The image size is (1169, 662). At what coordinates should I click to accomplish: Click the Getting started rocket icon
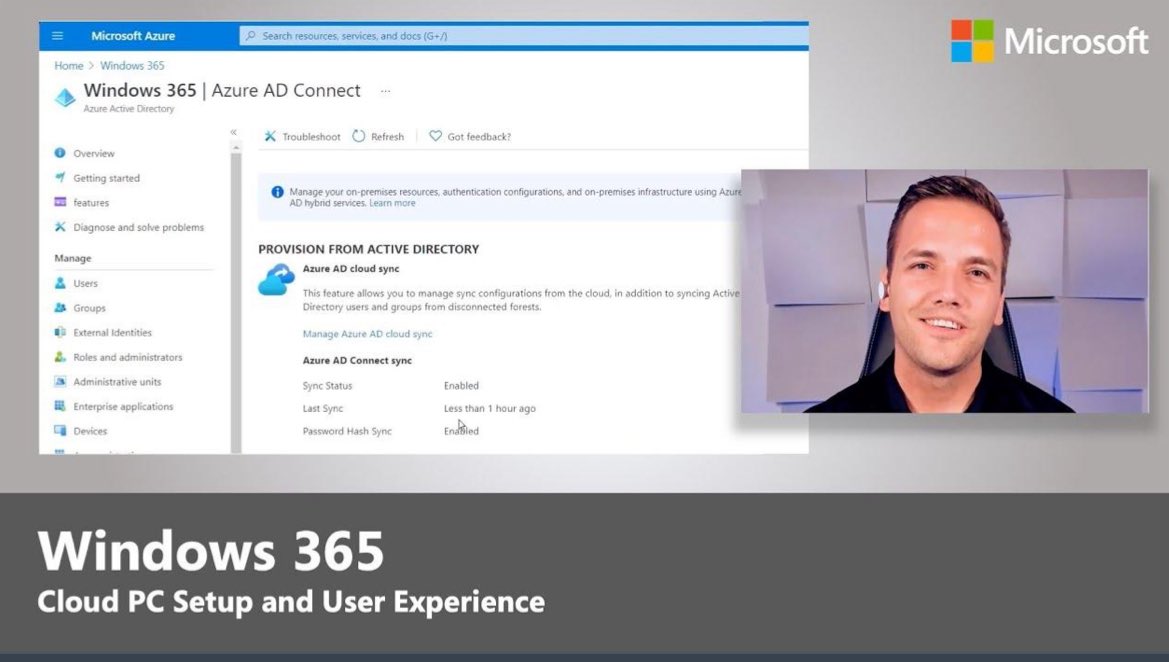60,177
